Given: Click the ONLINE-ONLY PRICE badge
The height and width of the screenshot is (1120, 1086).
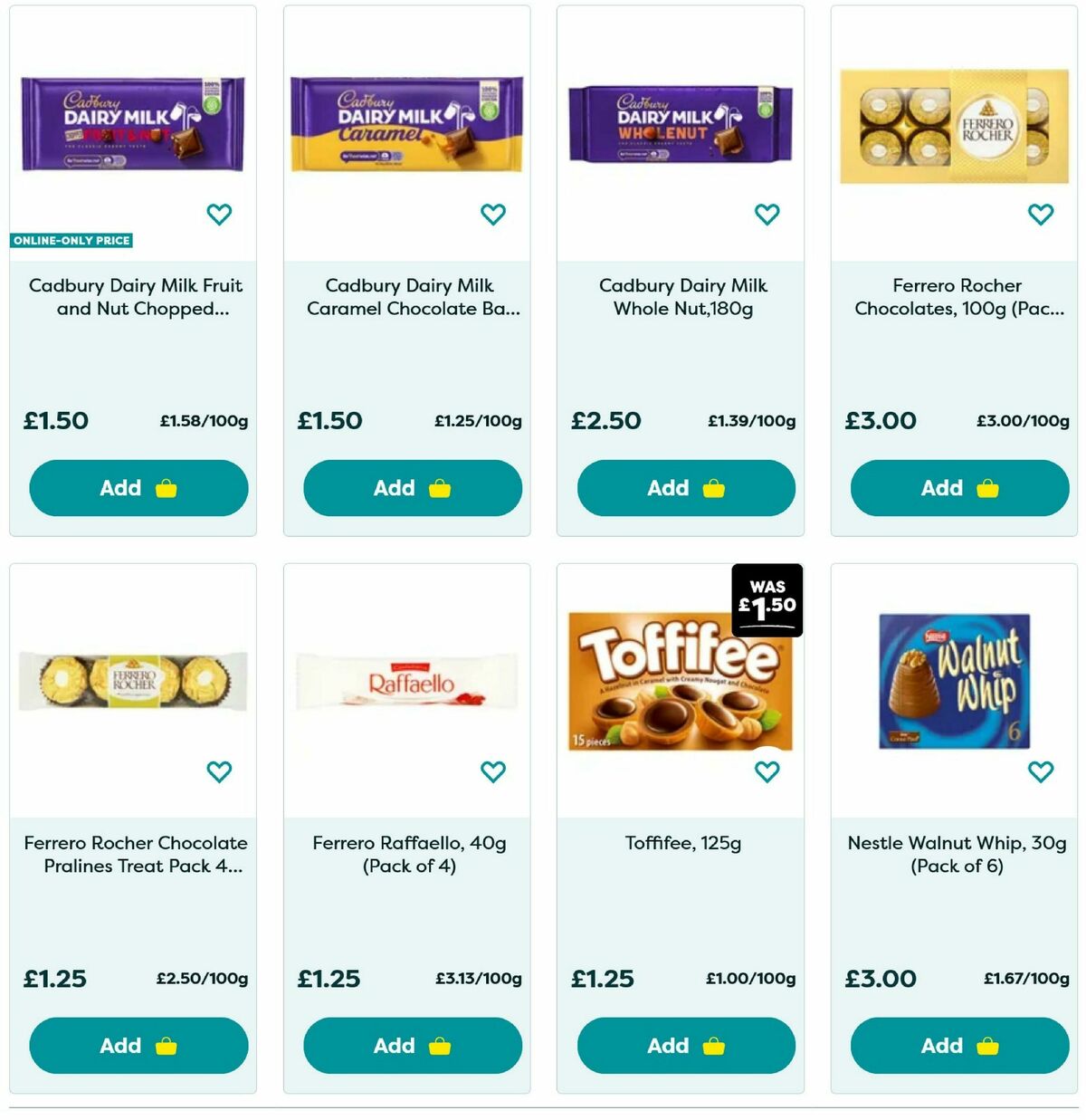Looking at the screenshot, I should click(71, 241).
